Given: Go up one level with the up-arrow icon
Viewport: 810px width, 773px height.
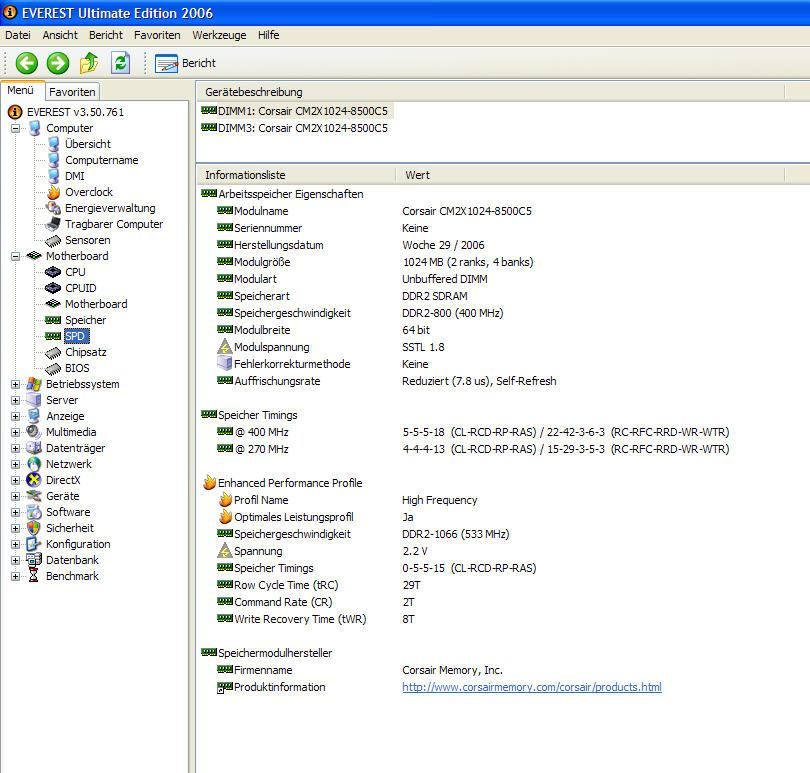Looking at the screenshot, I should (x=89, y=63).
